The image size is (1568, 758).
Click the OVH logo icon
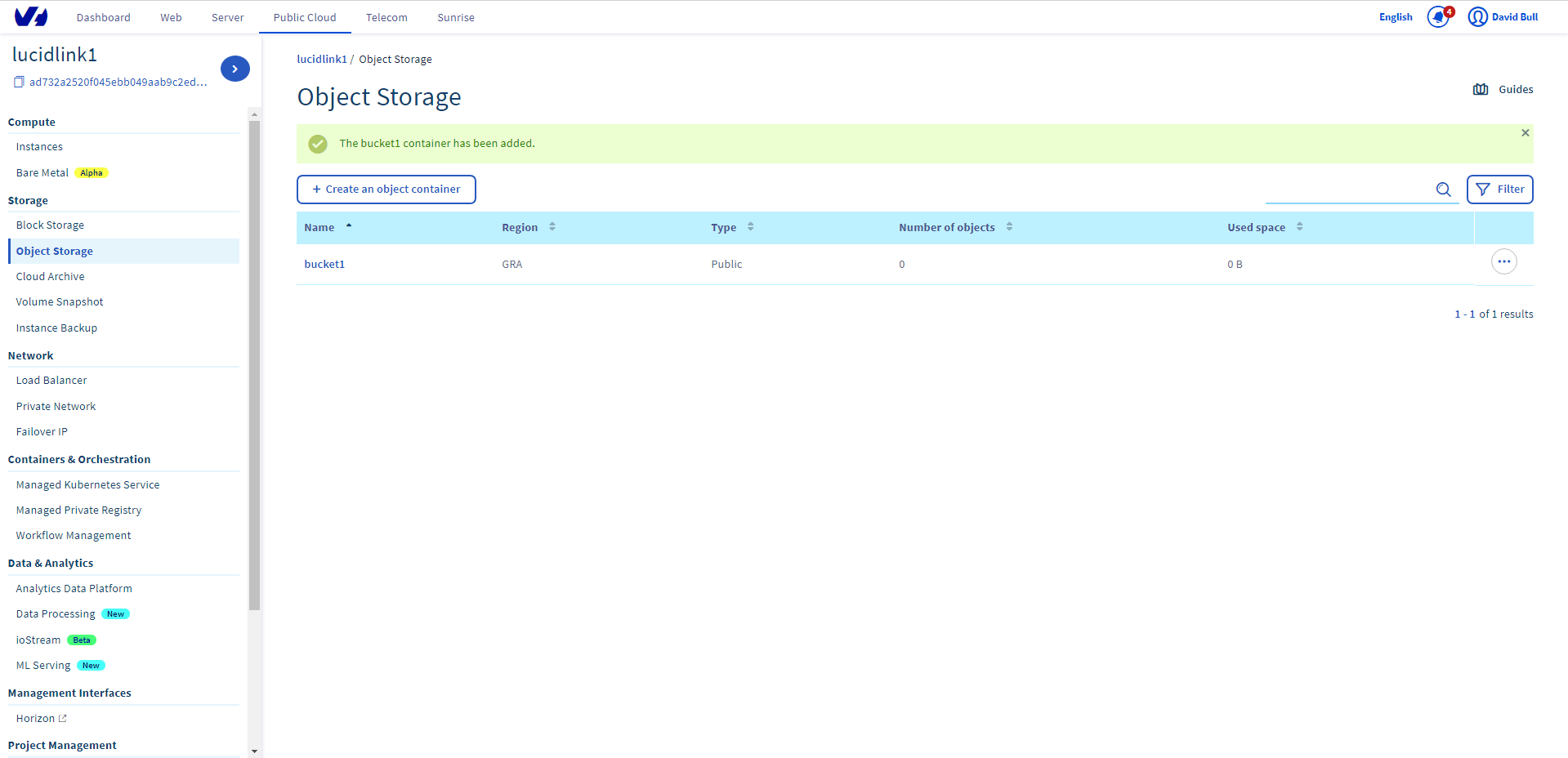coord(31,16)
